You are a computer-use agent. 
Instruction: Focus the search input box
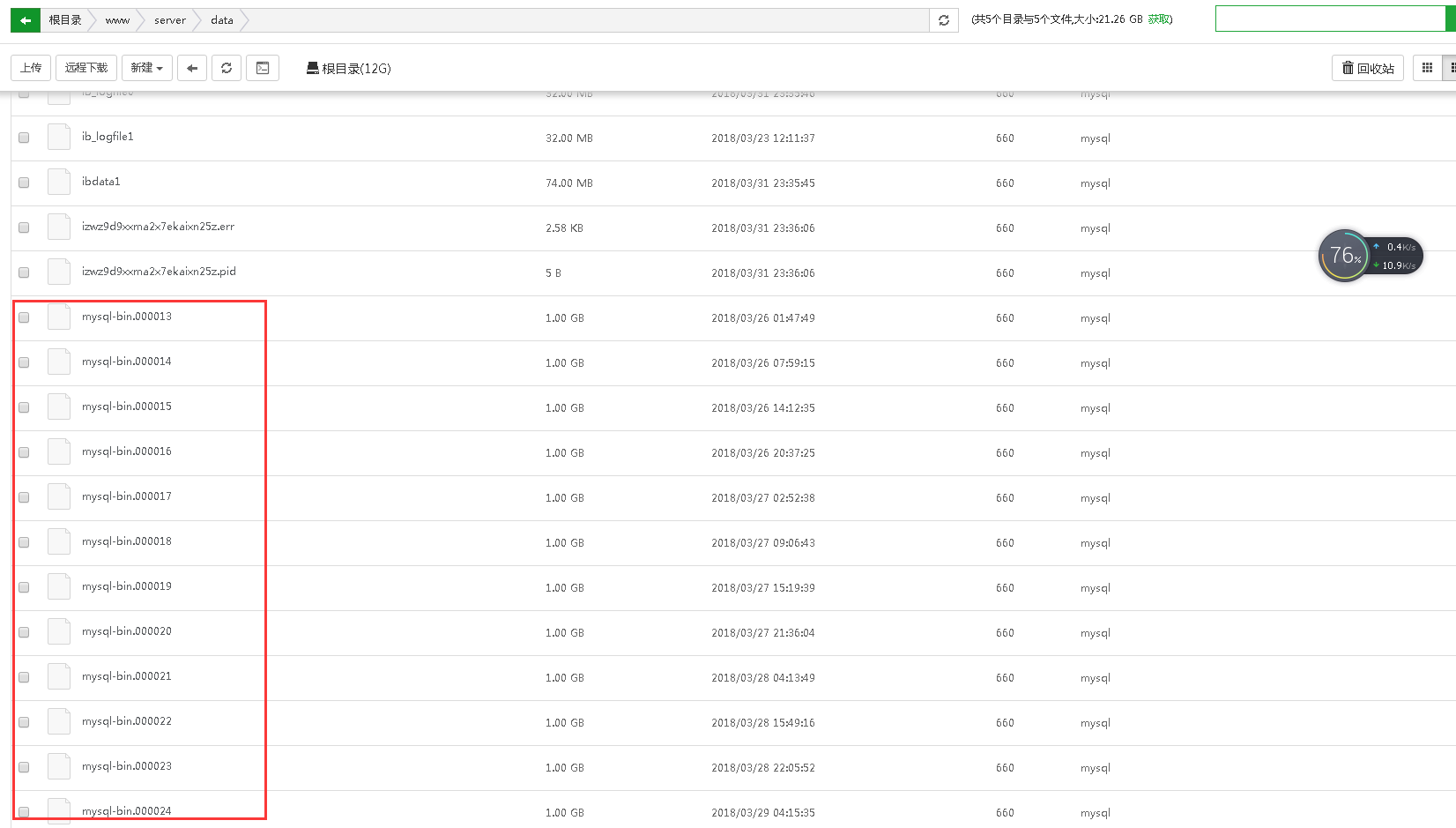pos(1329,19)
